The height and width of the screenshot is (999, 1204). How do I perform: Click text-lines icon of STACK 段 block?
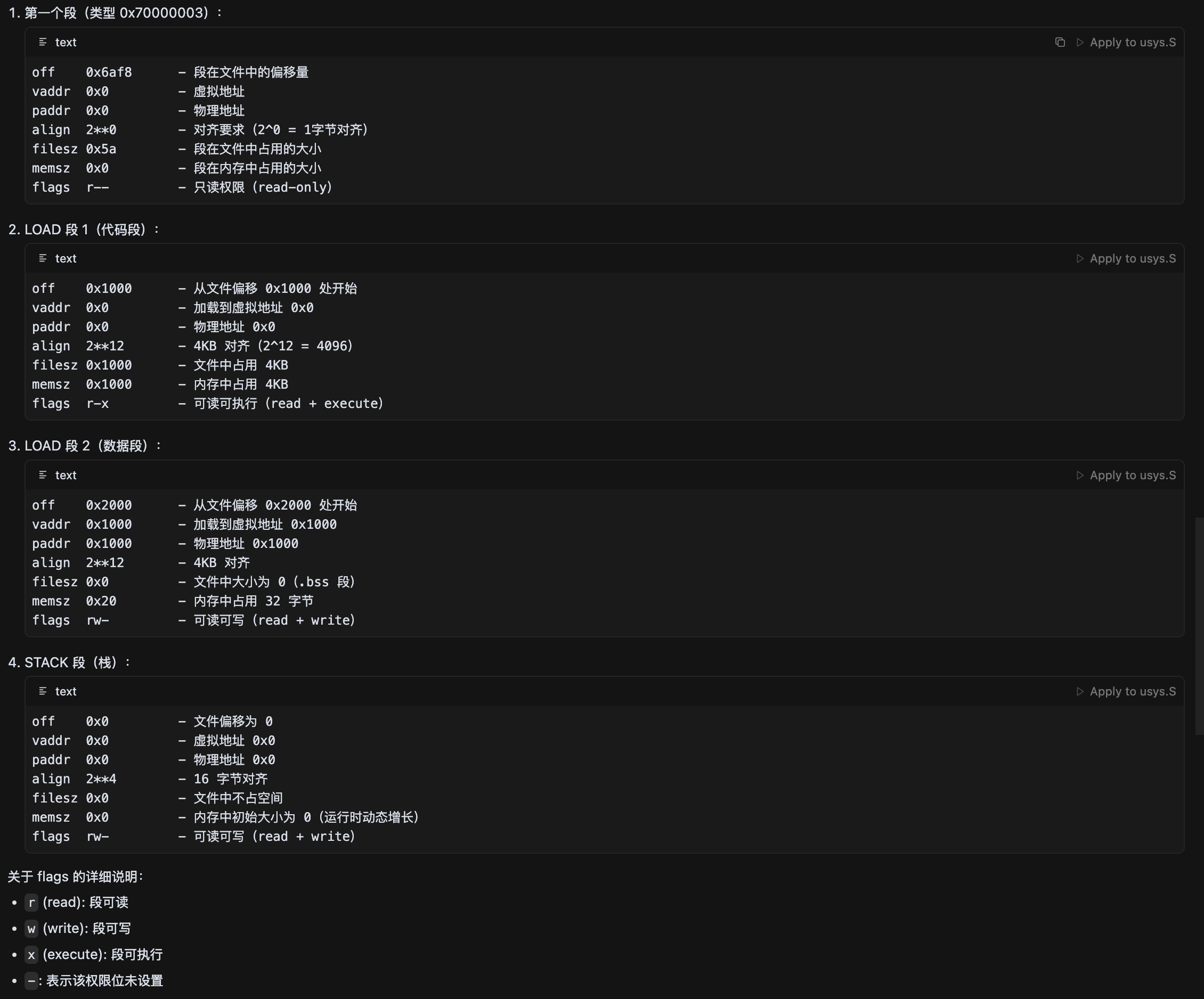pos(43,691)
